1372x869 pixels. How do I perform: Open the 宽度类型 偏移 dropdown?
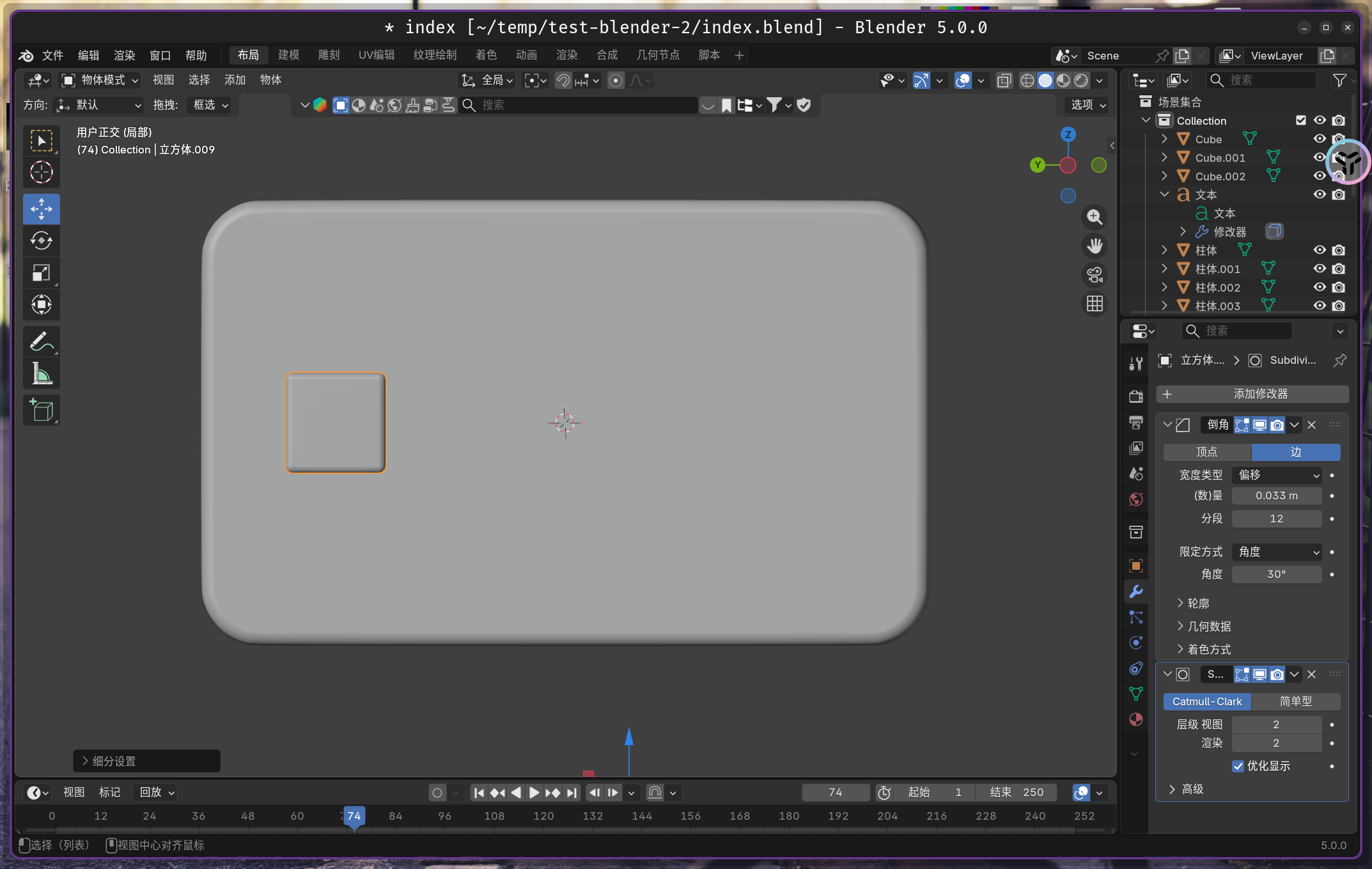(1276, 475)
